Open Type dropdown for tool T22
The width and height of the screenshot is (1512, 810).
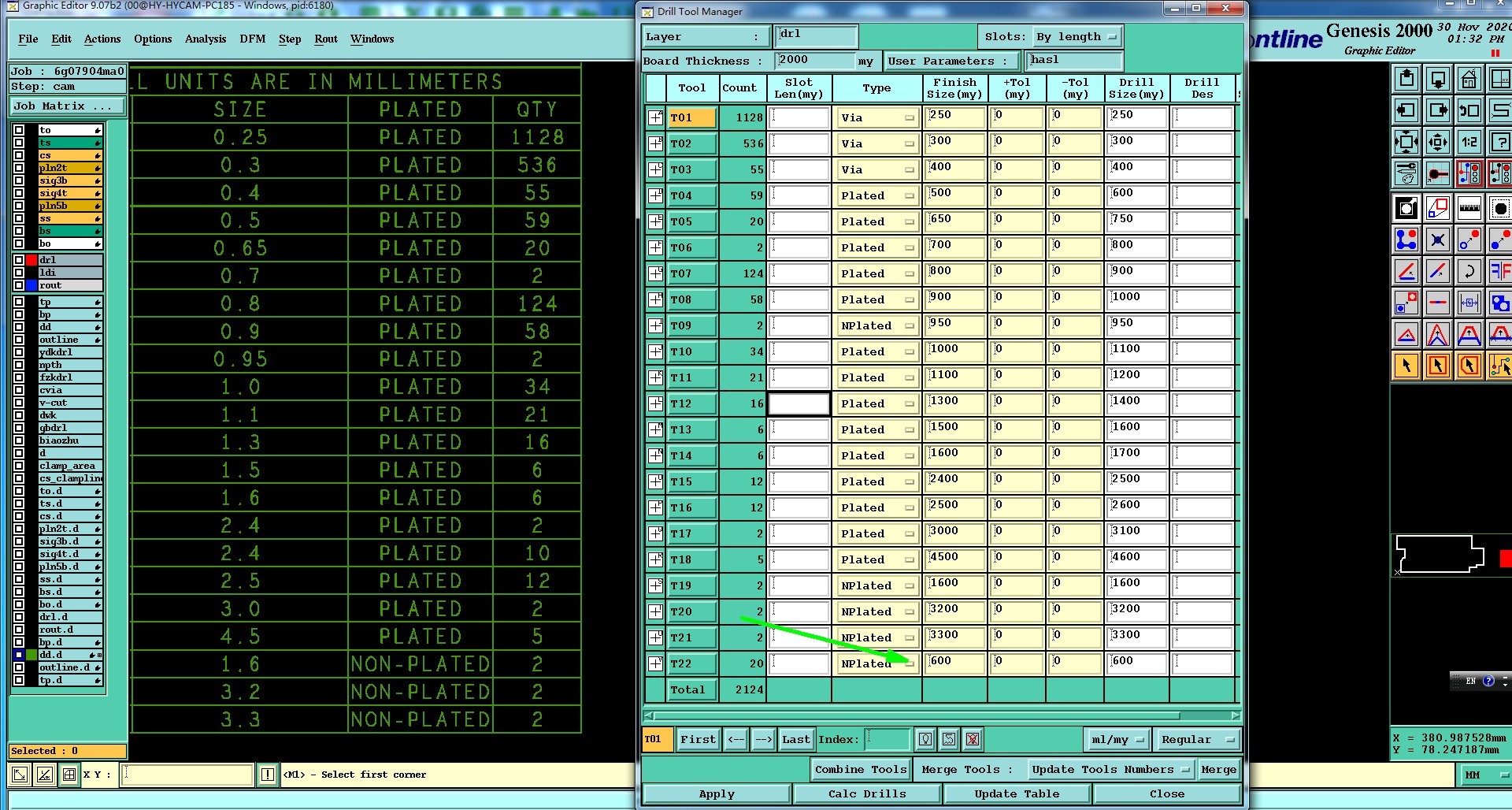877,663
